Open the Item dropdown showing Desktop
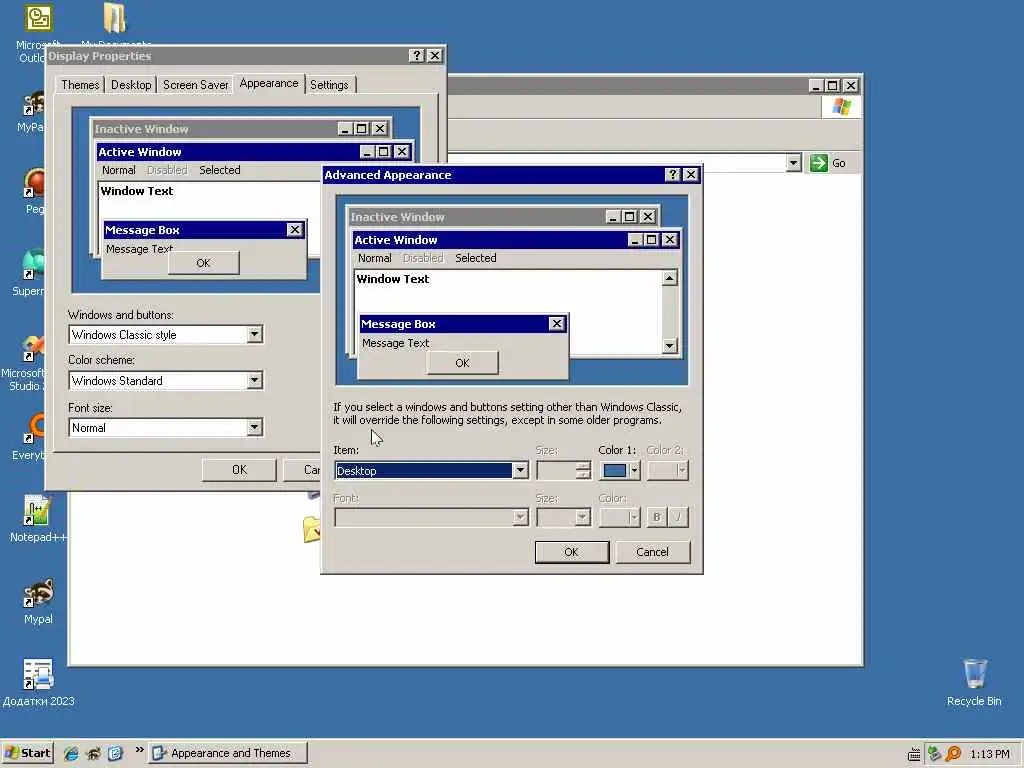This screenshot has width=1024, height=768. (x=520, y=470)
